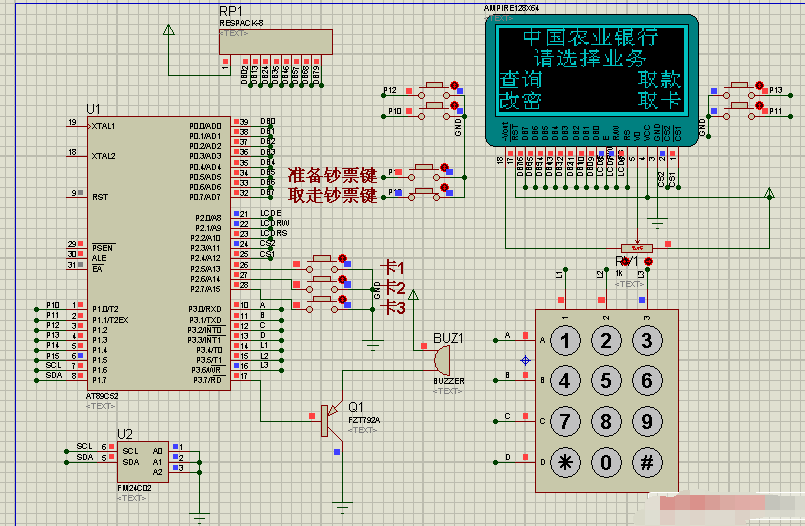Click the power terminal arrow right of the LCD
The width and height of the screenshot is (805, 526).
769,194
